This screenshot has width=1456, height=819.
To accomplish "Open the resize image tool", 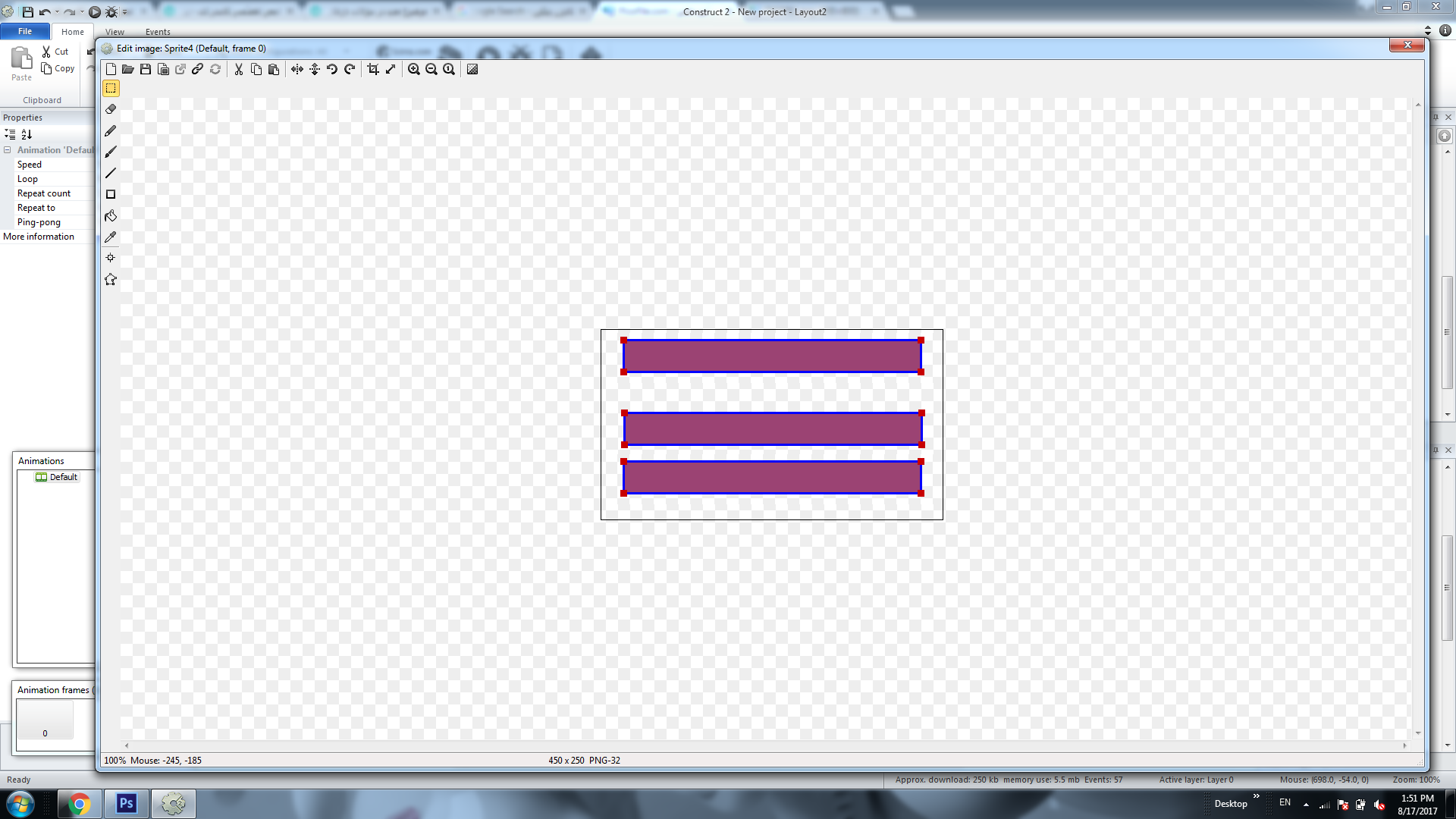I will [391, 69].
